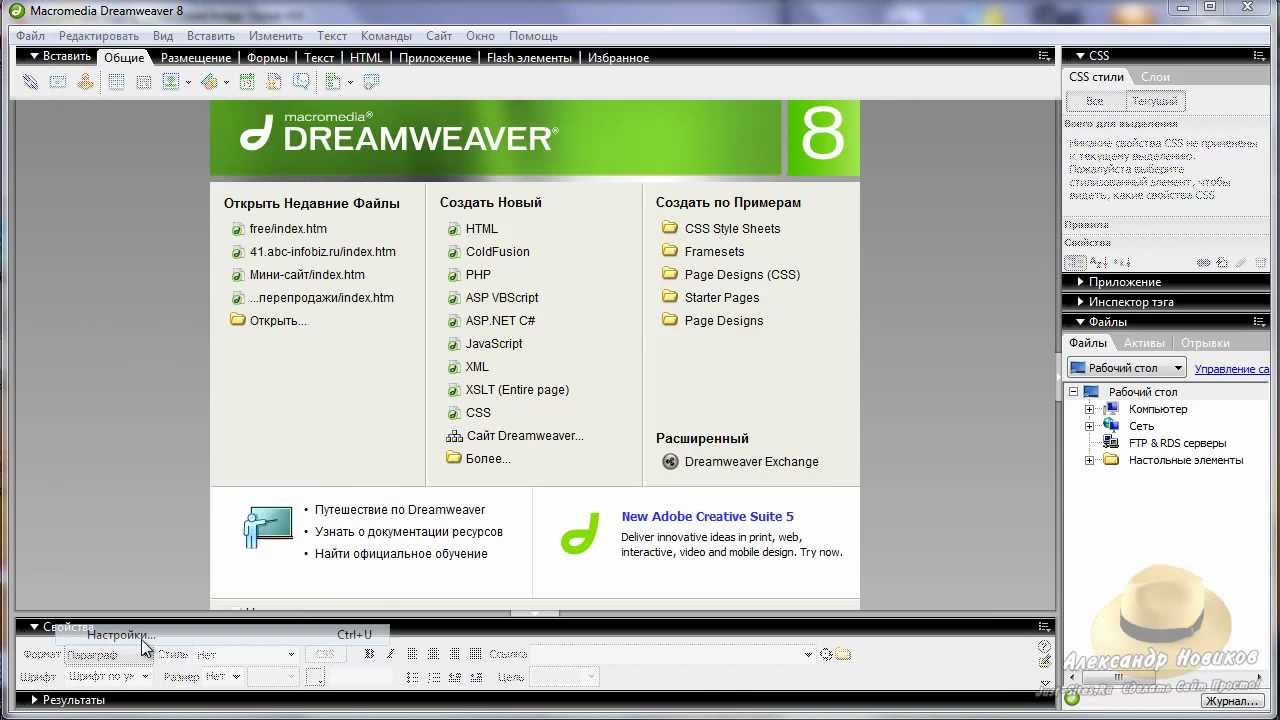Expand the Сеть tree node
The width and height of the screenshot is (1280, 720).
(x=1090, y=426)
